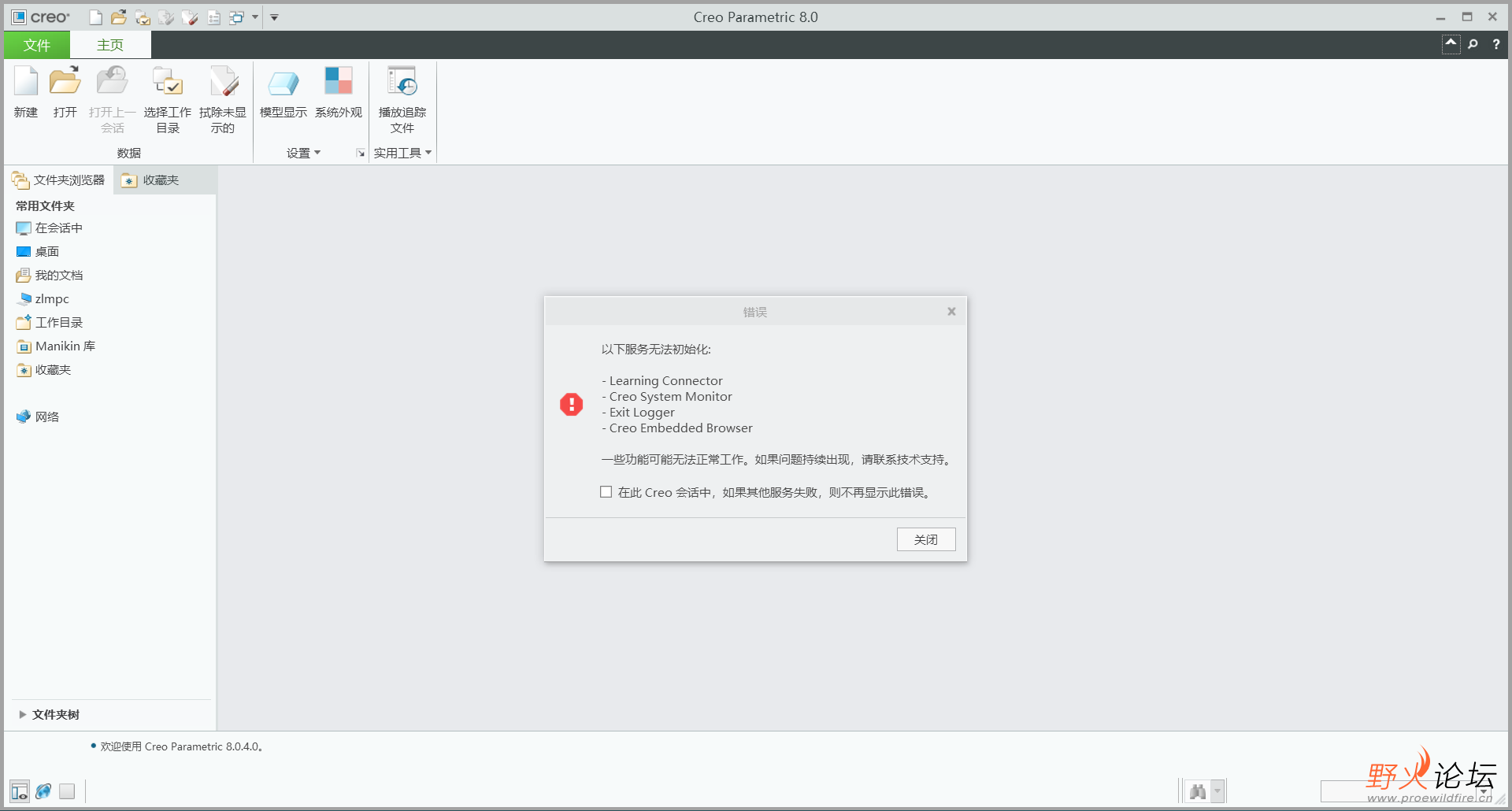Screen dimensions: 1512x811
Task: Open the customize quick access toolbar dropdown
Action: [274, 17]
